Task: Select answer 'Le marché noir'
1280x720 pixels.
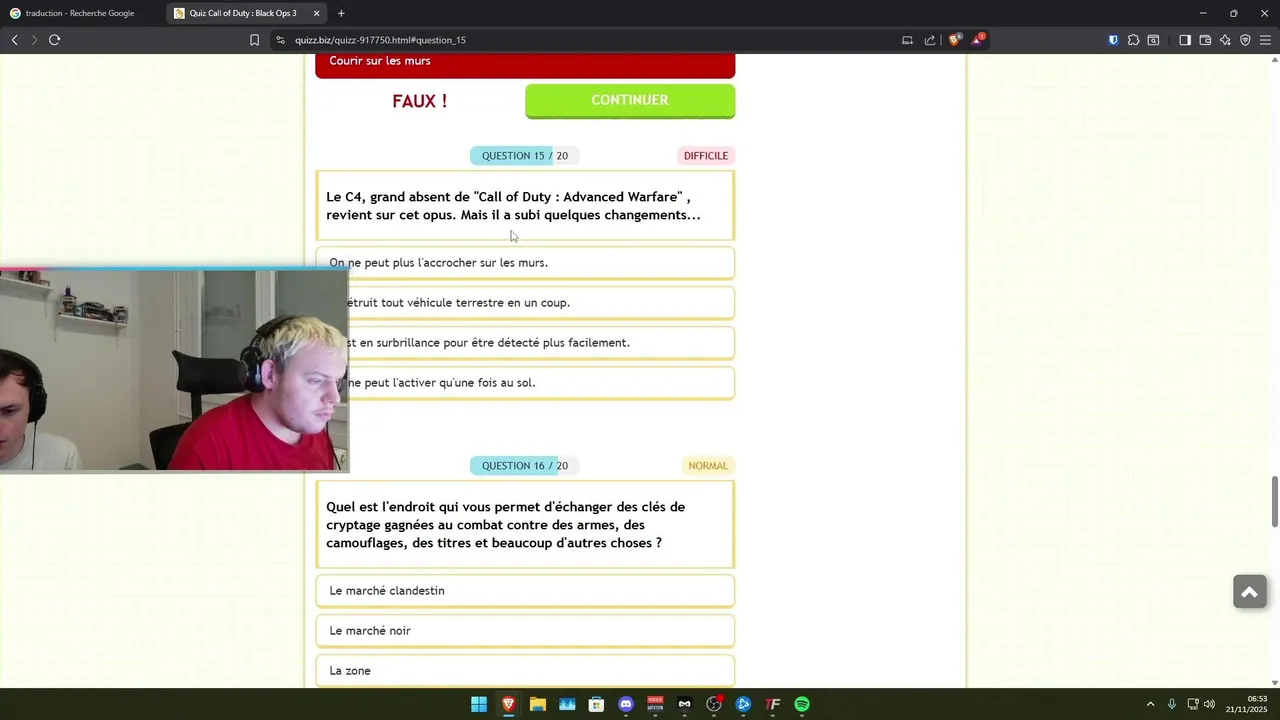Action: pos(525,631)
